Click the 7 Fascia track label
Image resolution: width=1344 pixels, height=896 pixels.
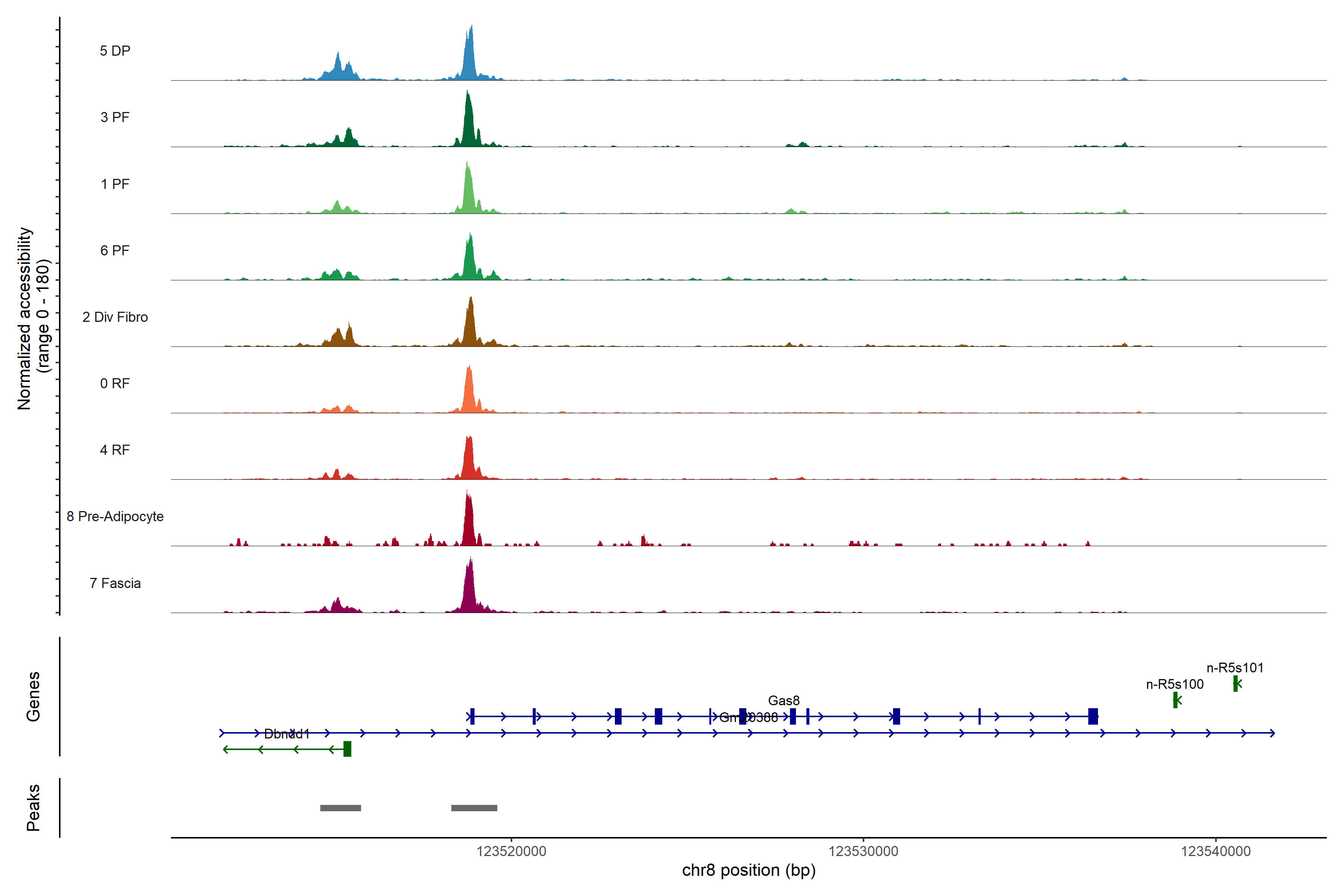click(x=115, y=584)
